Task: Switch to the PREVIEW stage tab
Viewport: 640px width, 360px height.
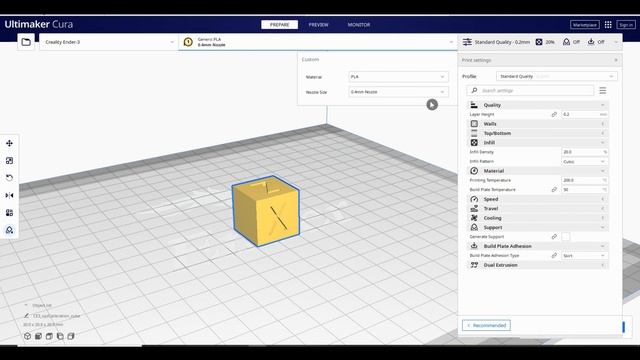Action: [318, 25]
